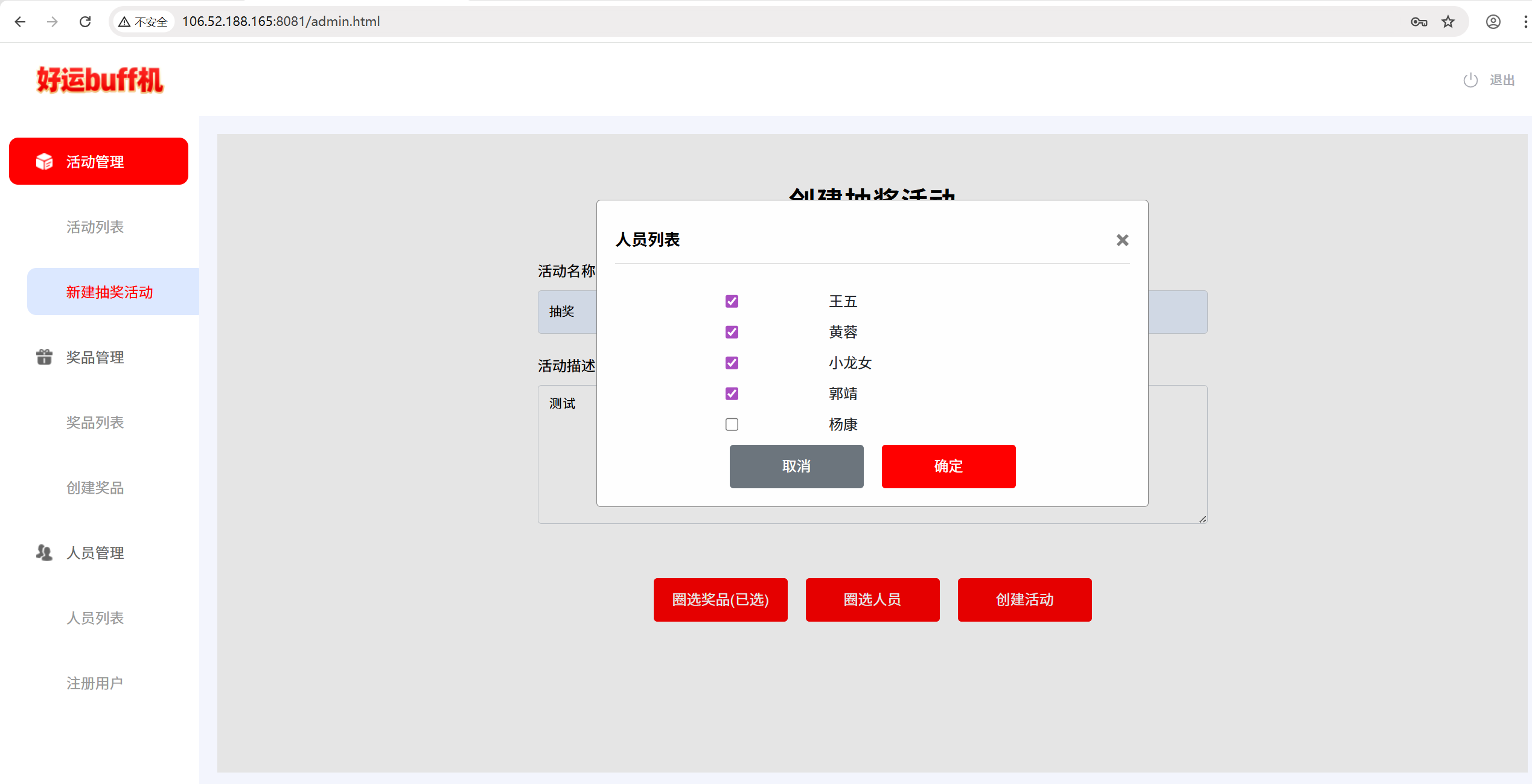Click the 退出 power icon
Image resolution: width=1532 pixels, height=784 pixels.
pyautogui.click(x=1470, y=80)
